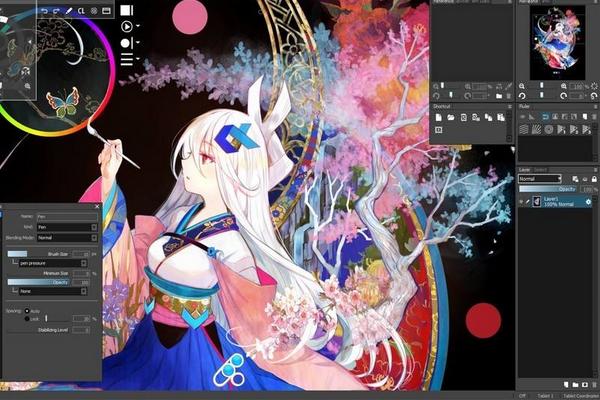The width and height of the screenshot is (600, 400).
Task: Select the parallel lines snap in the Ruler panel
Action: coord(523,130)
